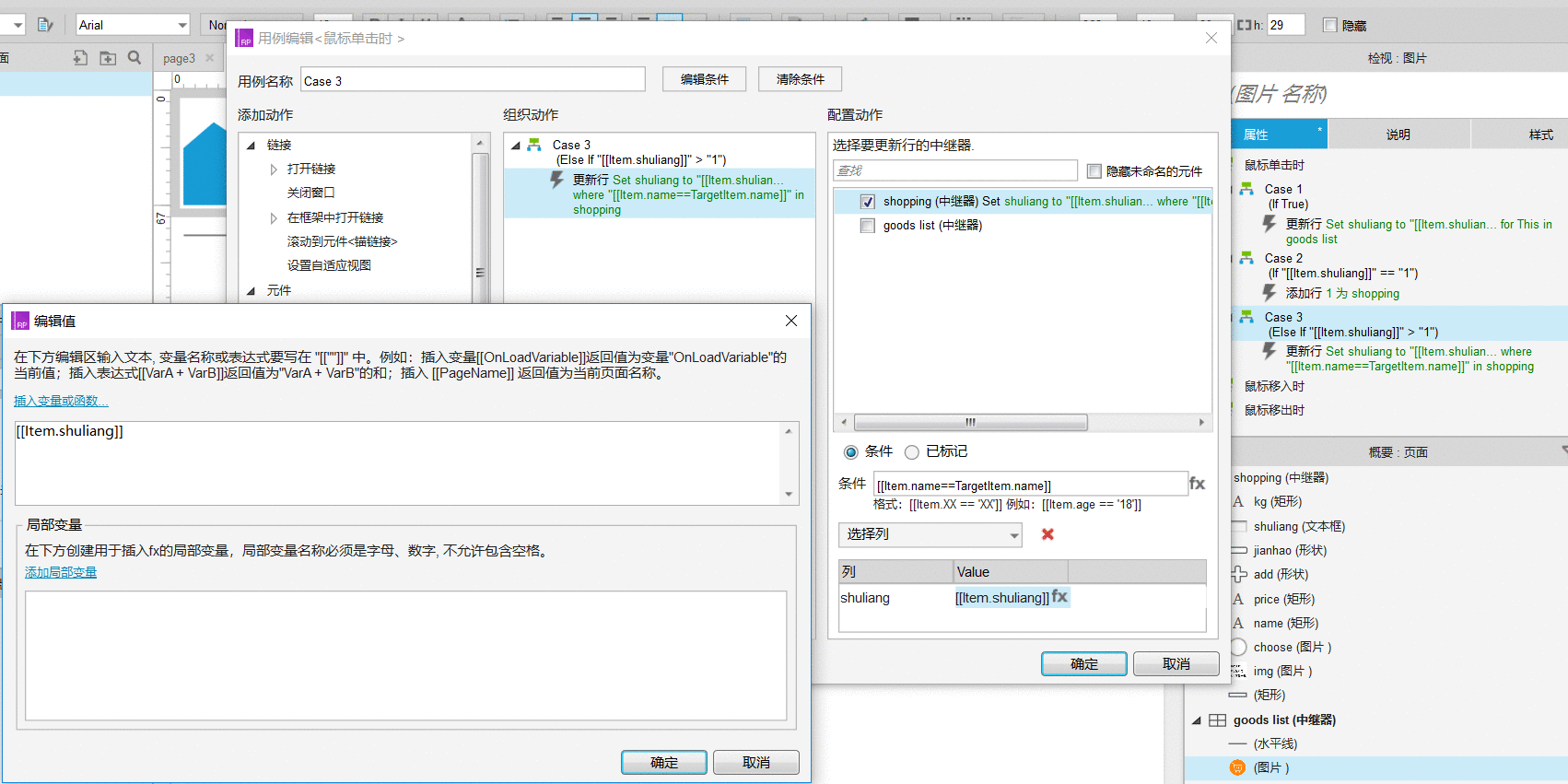Click the lightning icon under Case 2
This screenshot has width=1568, height=784.
pos(1270,293)
